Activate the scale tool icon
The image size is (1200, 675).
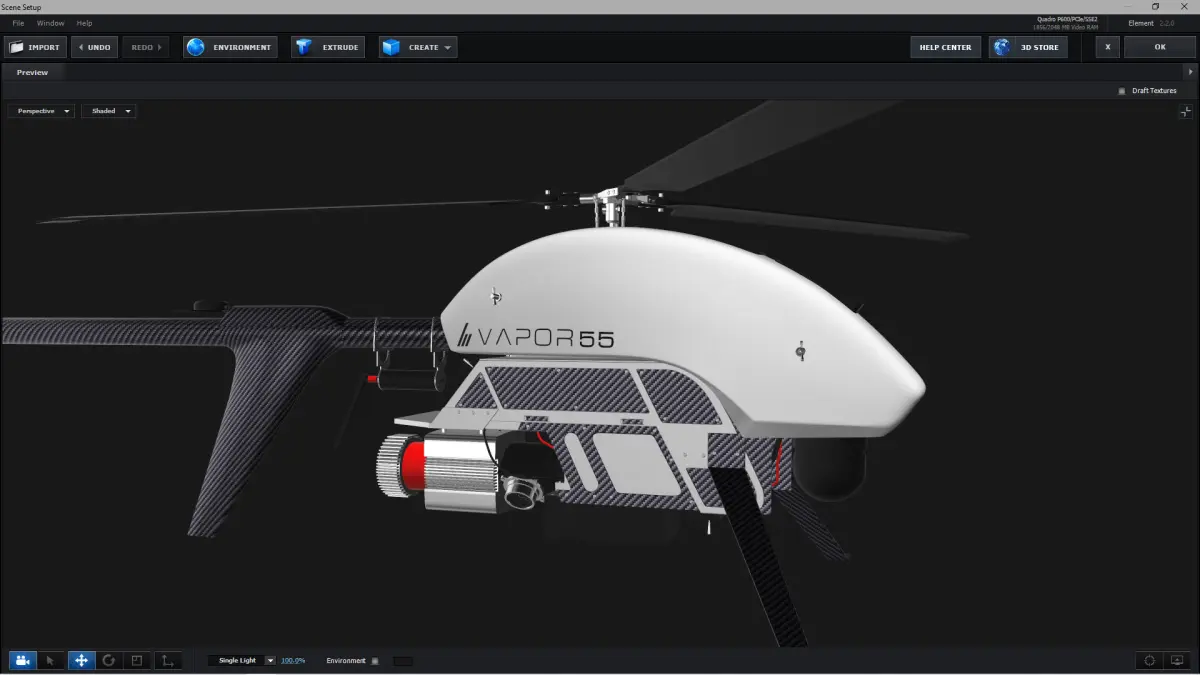coord(138,660)
